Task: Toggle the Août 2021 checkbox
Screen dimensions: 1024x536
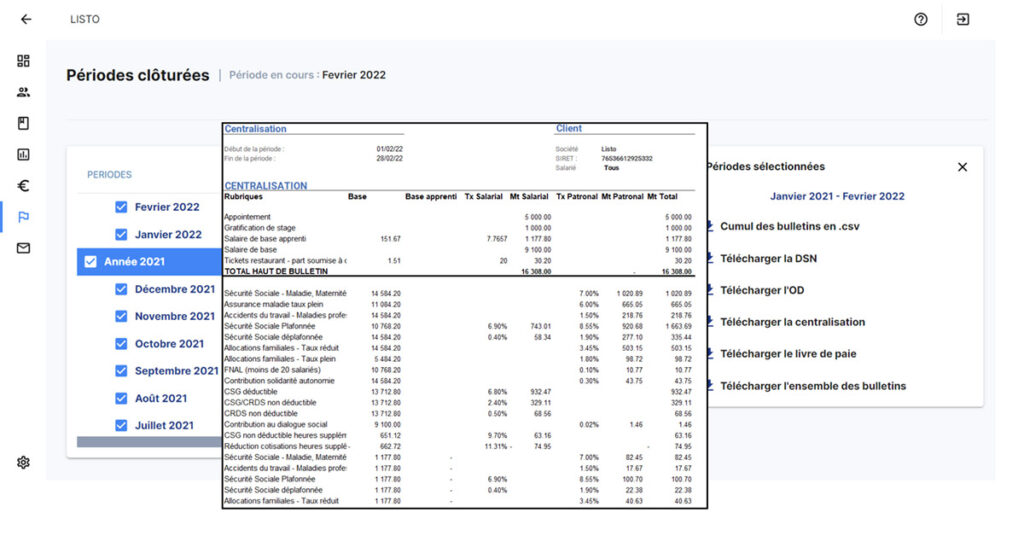Action: (x=121, y=398)
